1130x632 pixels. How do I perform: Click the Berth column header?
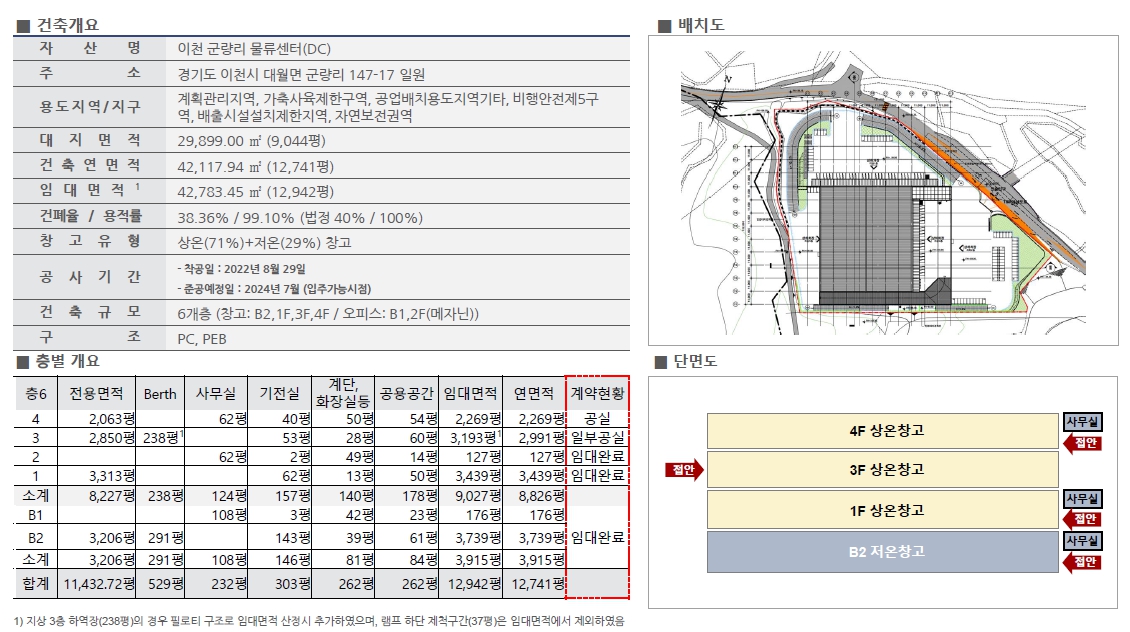(x=160, y=394)
